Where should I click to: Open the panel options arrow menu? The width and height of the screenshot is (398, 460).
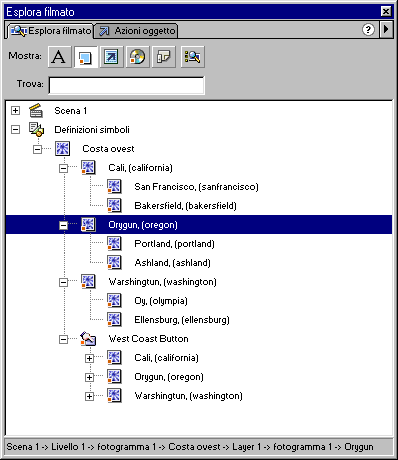[386, 29]
